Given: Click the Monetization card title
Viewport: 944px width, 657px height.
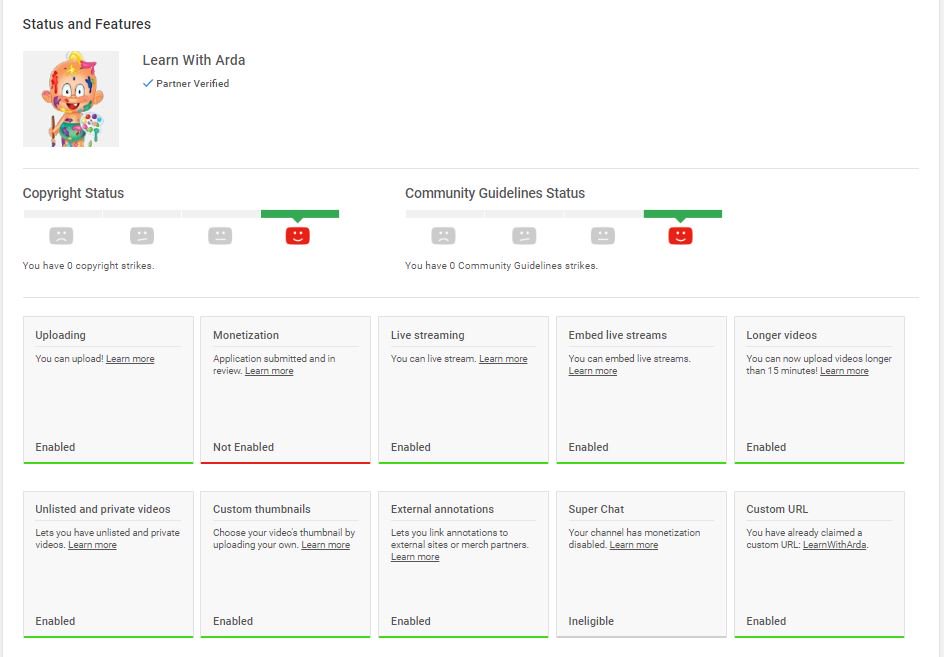Looking at the screenshot, I should coord(246,335).
